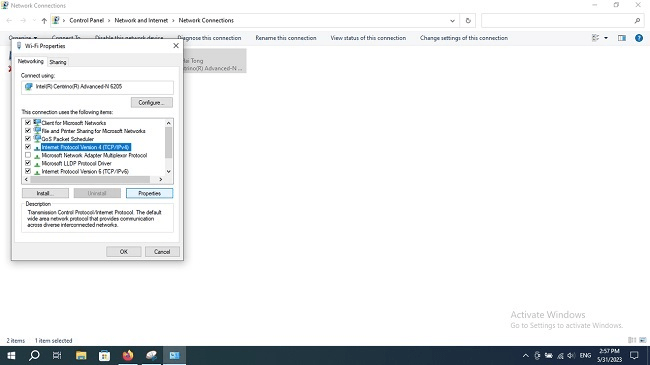Click the list scroll down arrow
Image resolution: width=650 pixels, height=365 pixels.
point(168,171)
